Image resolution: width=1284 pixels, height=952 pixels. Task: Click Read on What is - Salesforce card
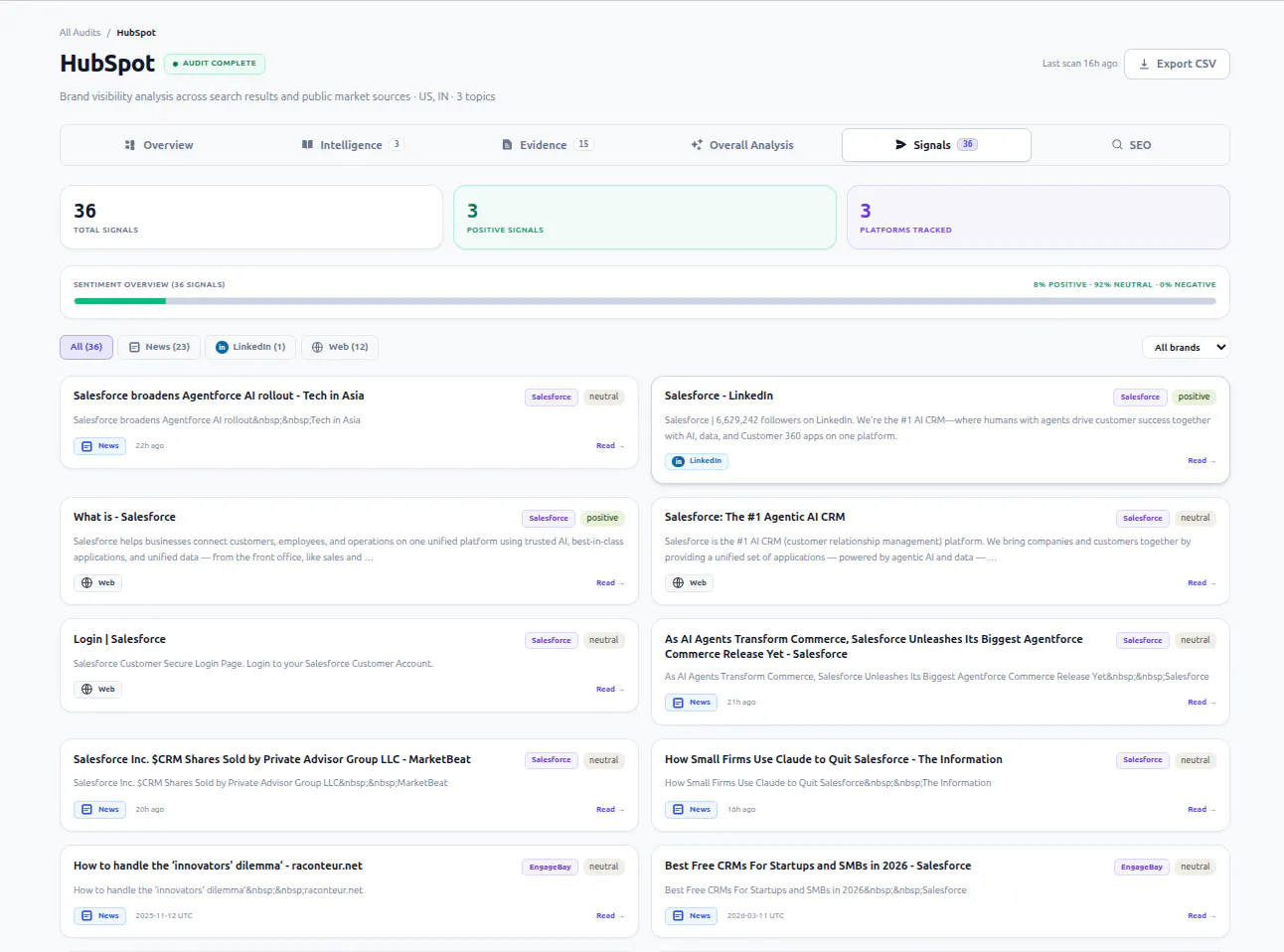[x=609, y=583]
